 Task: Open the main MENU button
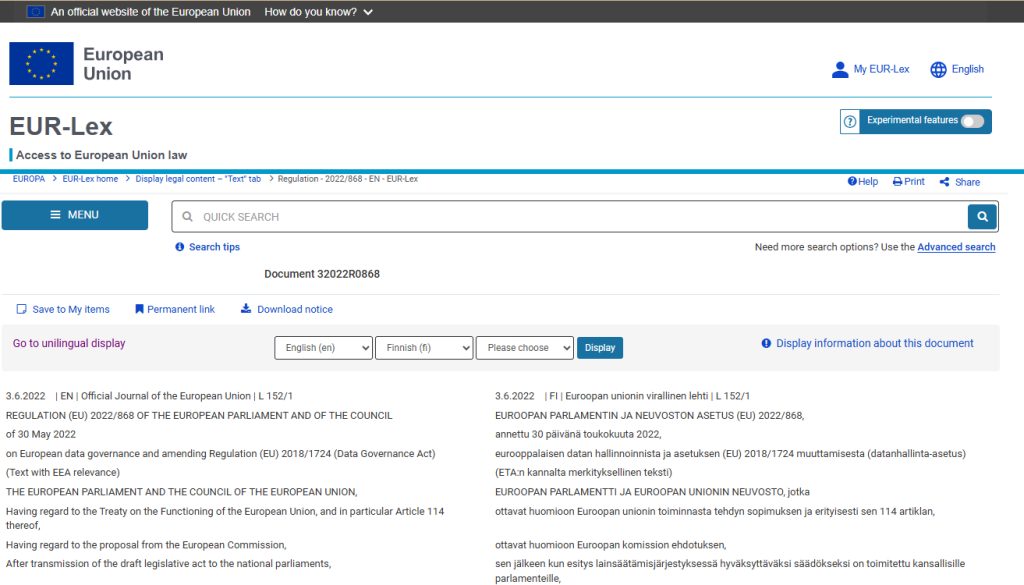[75, 215]
